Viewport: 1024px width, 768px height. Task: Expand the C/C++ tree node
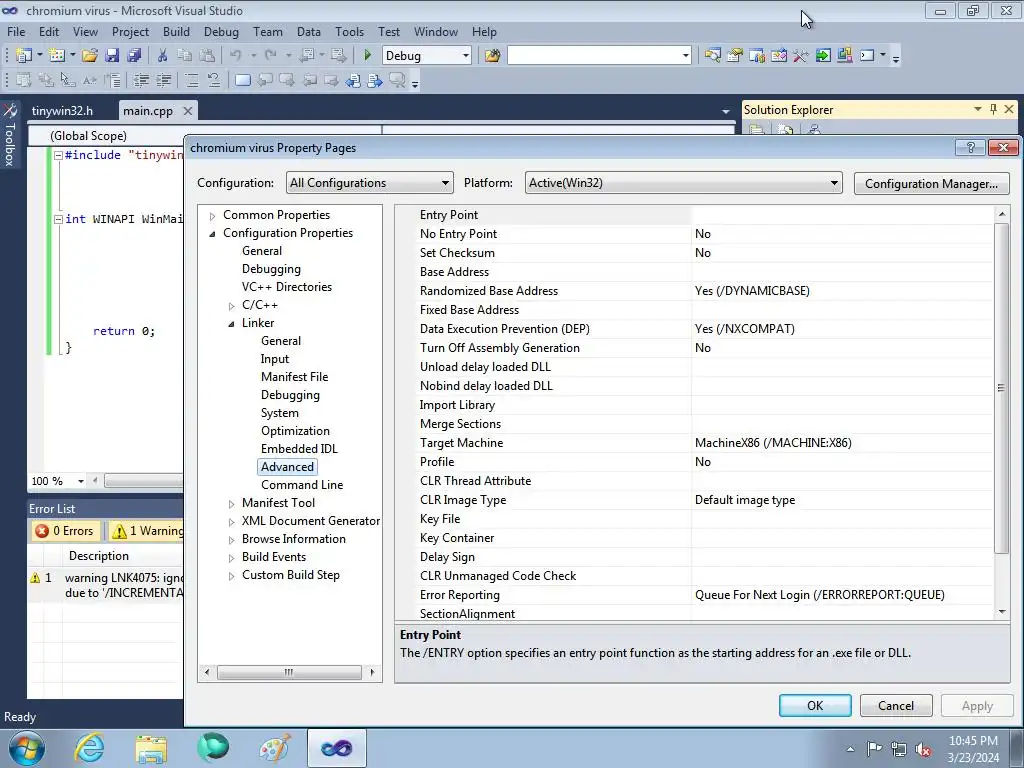[x=231, y=306]
